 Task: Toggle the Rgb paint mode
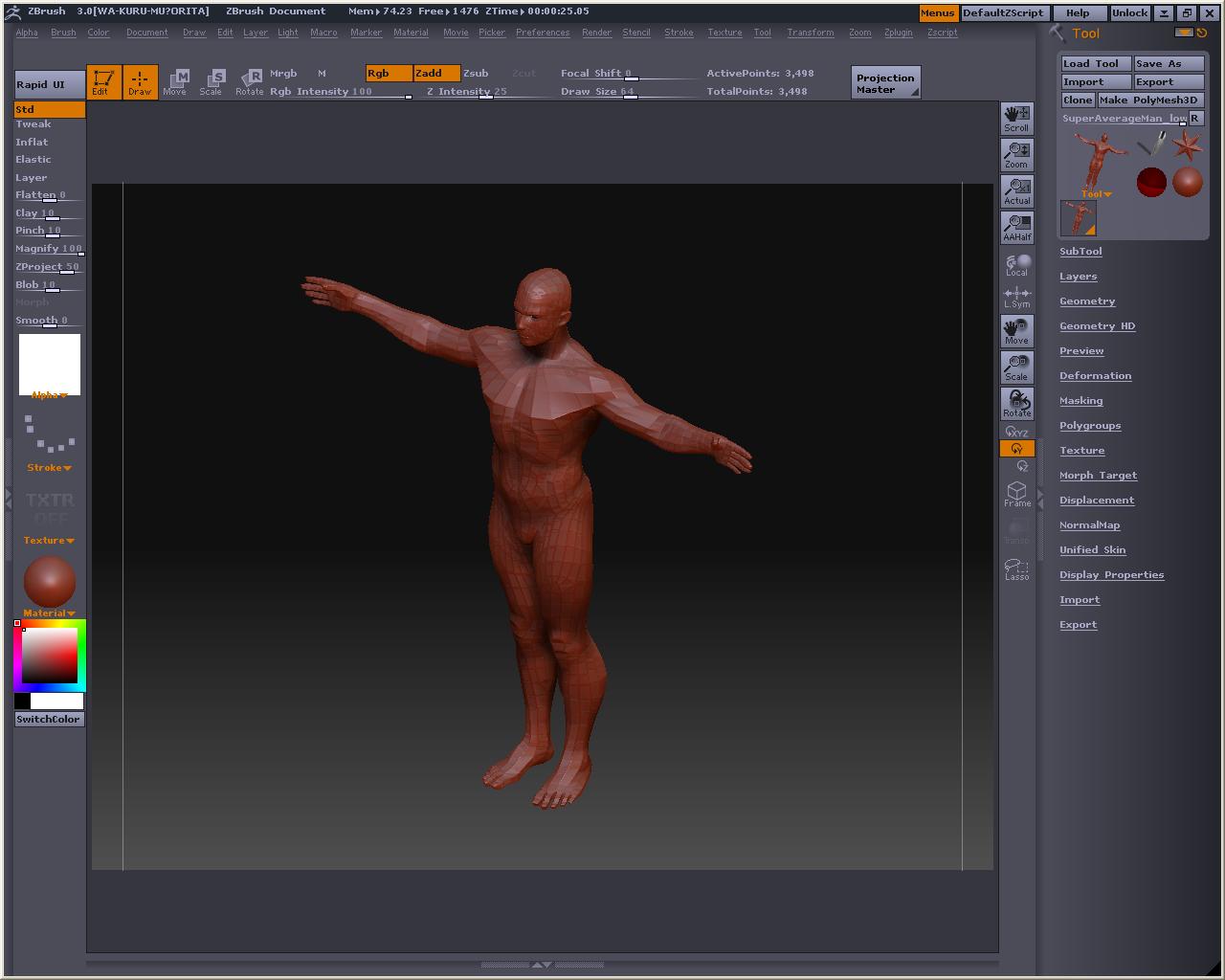click(x=389, y=74)
